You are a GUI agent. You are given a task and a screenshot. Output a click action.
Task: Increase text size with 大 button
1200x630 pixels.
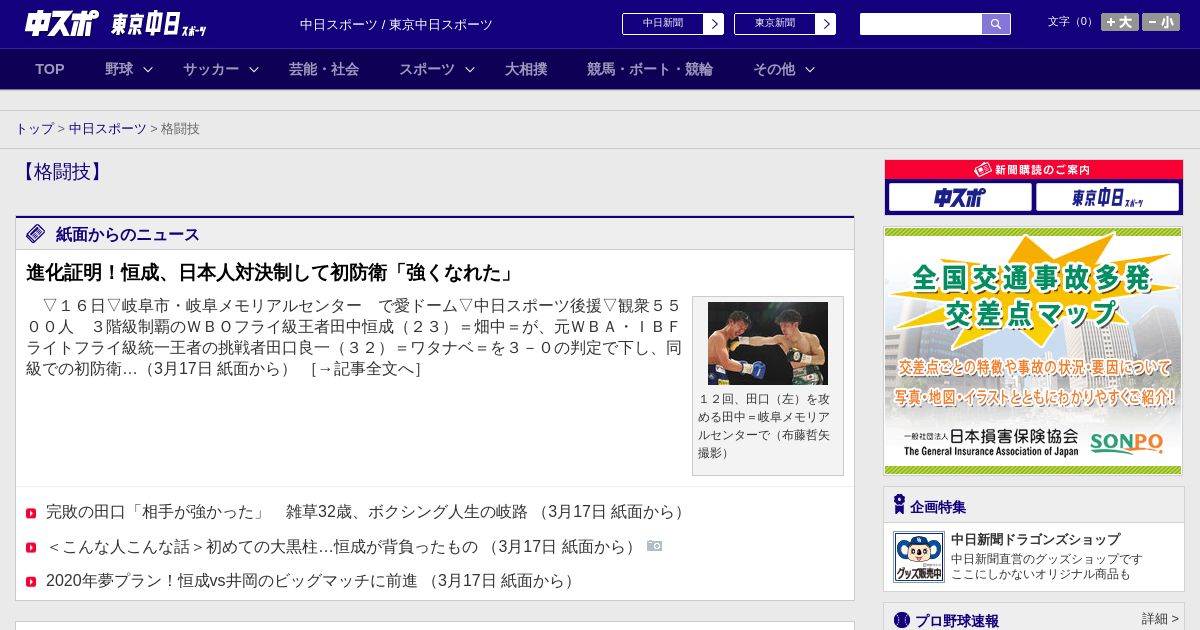point(1120,22)
